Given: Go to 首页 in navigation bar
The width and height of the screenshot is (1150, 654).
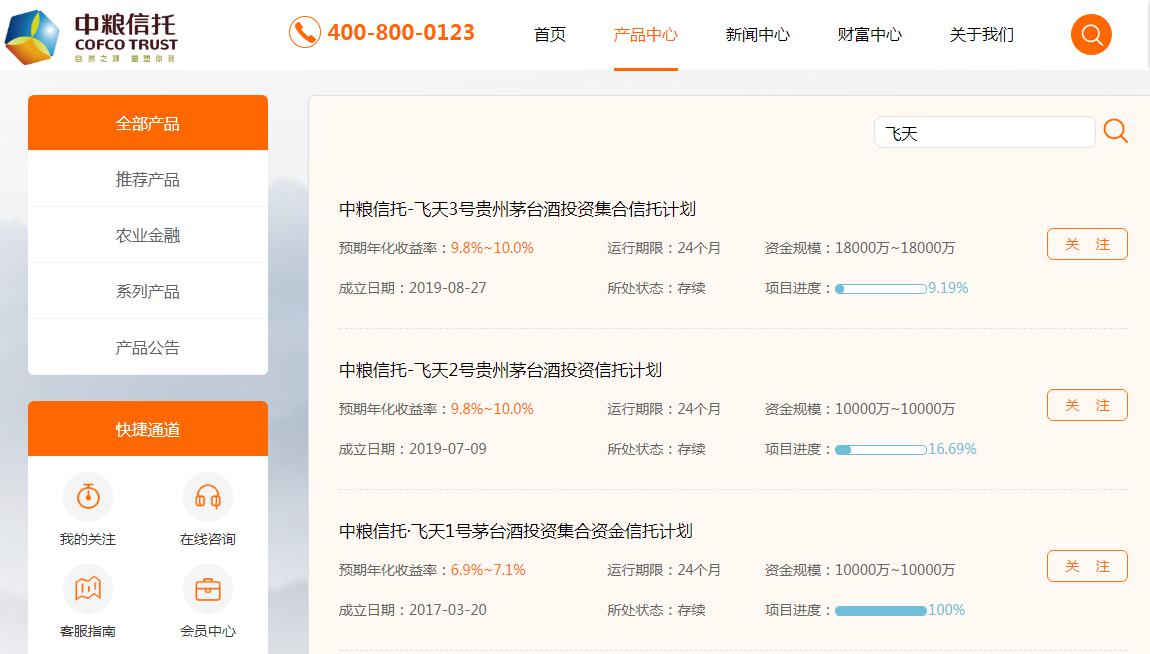Looking at the screenshot, I should coord(550,35).
